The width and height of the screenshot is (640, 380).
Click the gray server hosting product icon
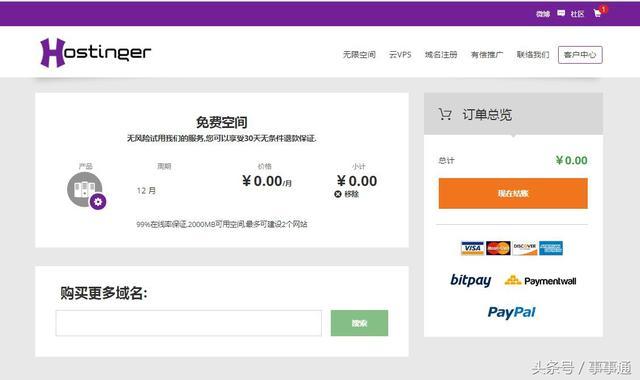(84, 189)
